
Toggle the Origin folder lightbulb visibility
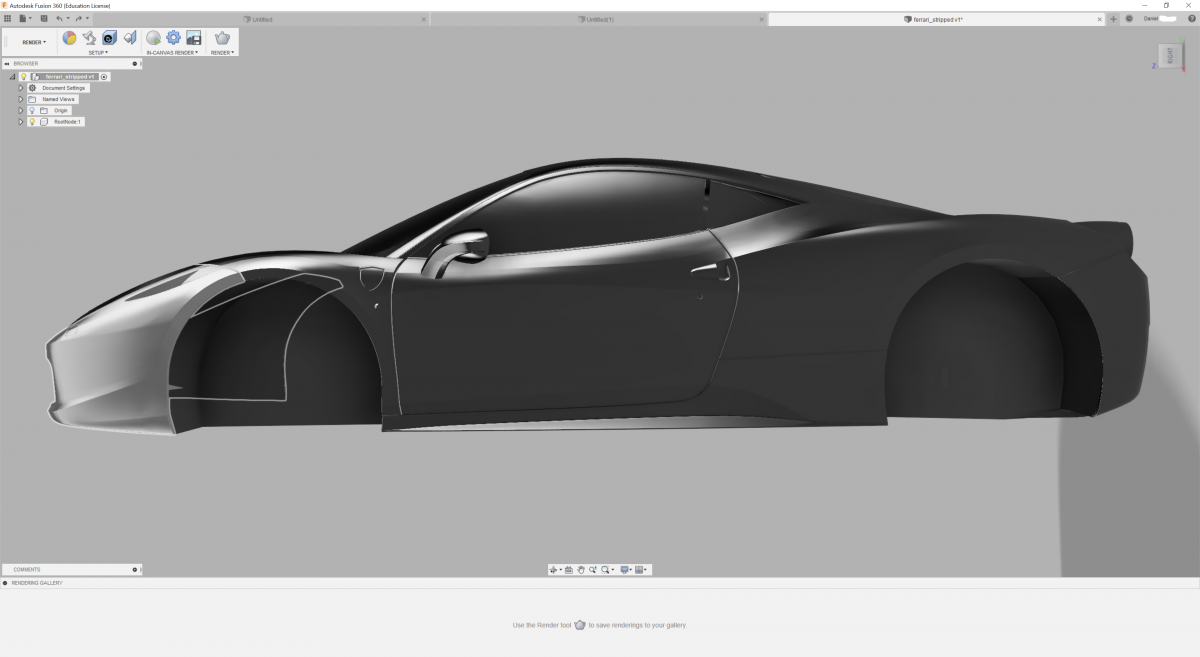32,110
